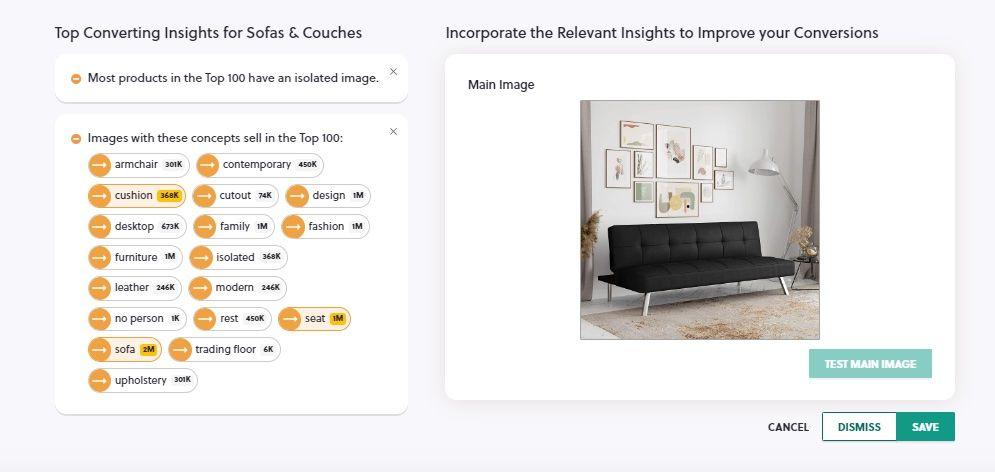Collapse the image concepts insight card

coord(76,139)
